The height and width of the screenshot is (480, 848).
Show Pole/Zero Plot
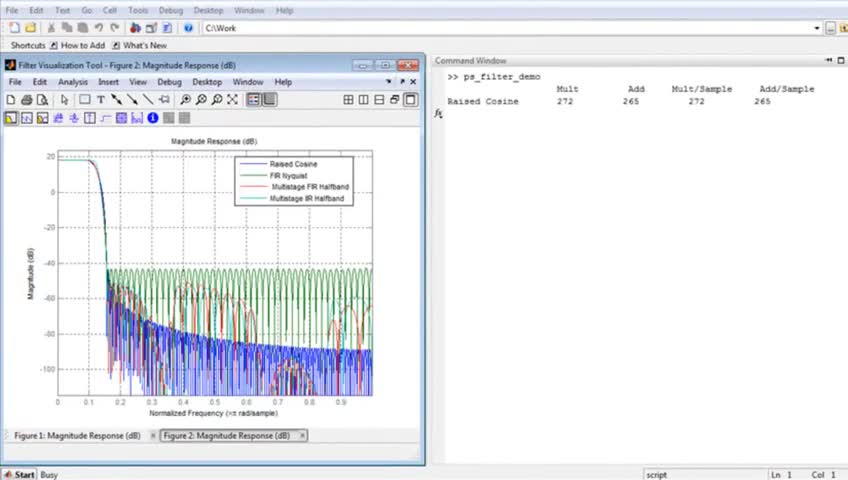click(x=121, y=118)
